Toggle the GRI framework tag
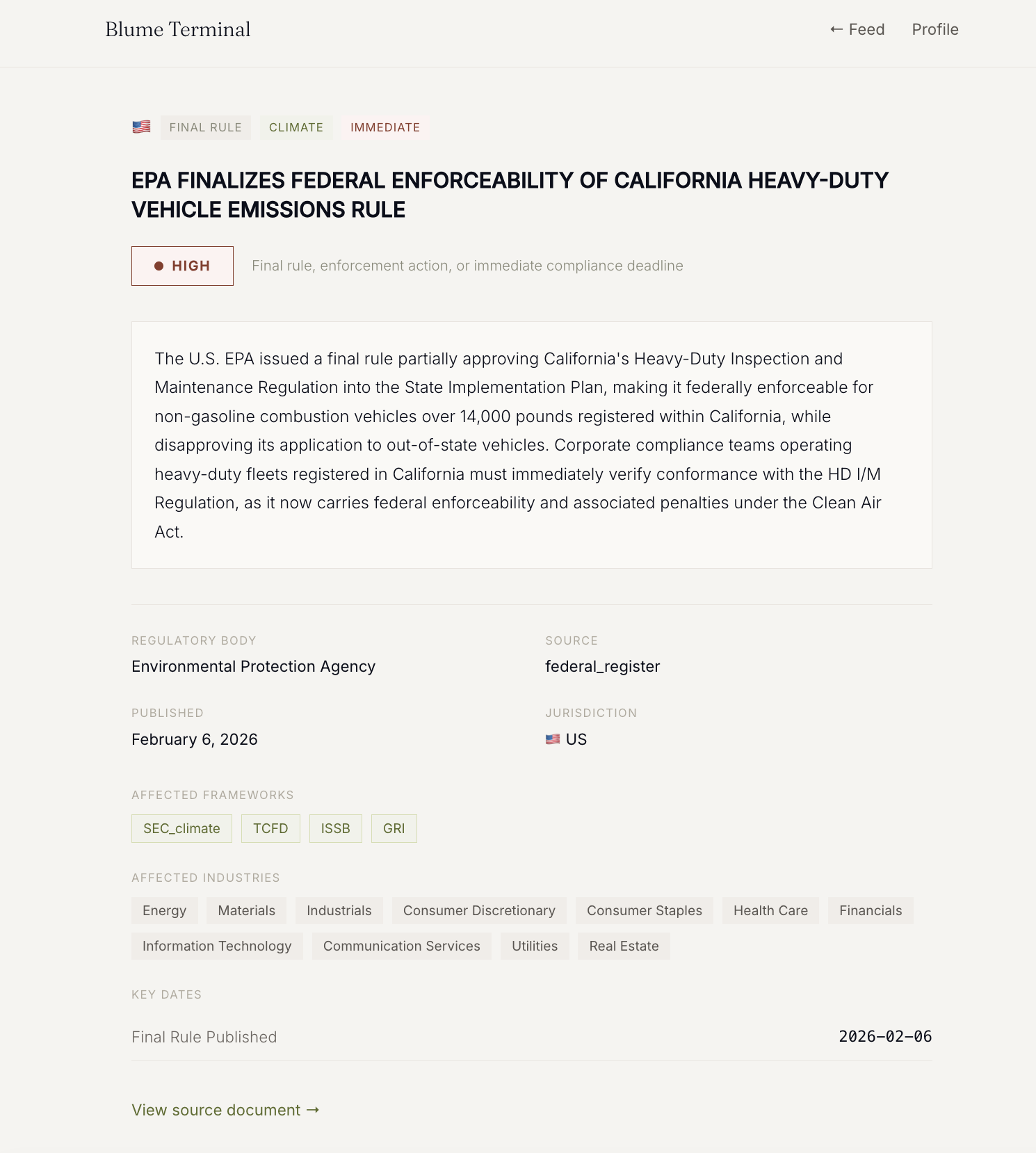The image size is (1036, 1153). tap(394, 828)
